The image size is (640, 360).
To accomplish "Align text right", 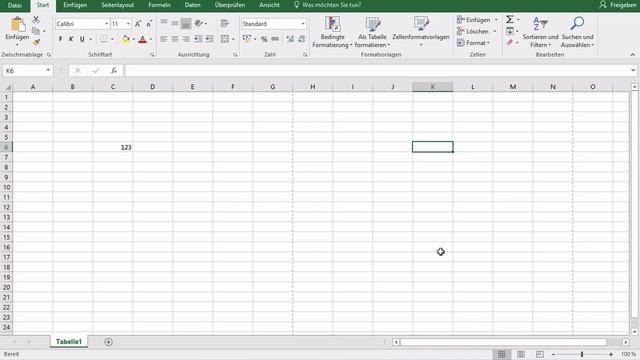I will pyautogui.click(x=186, y=39).
